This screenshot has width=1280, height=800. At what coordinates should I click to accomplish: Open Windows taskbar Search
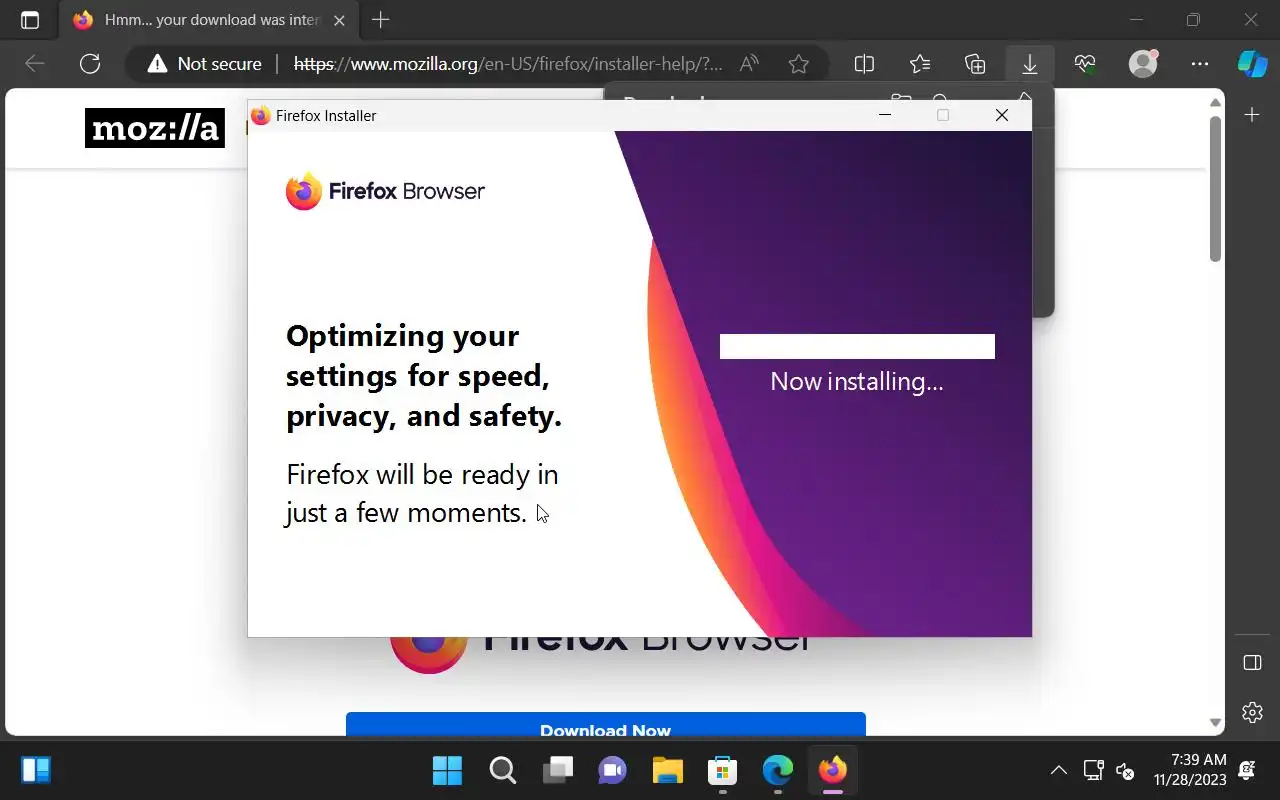[502, 770]
